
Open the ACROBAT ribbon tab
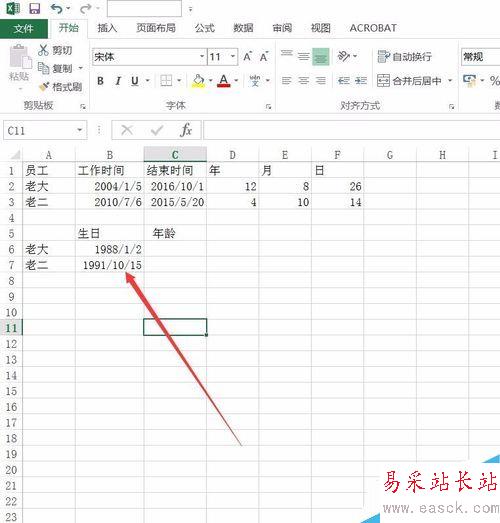(x=373, y=28)
